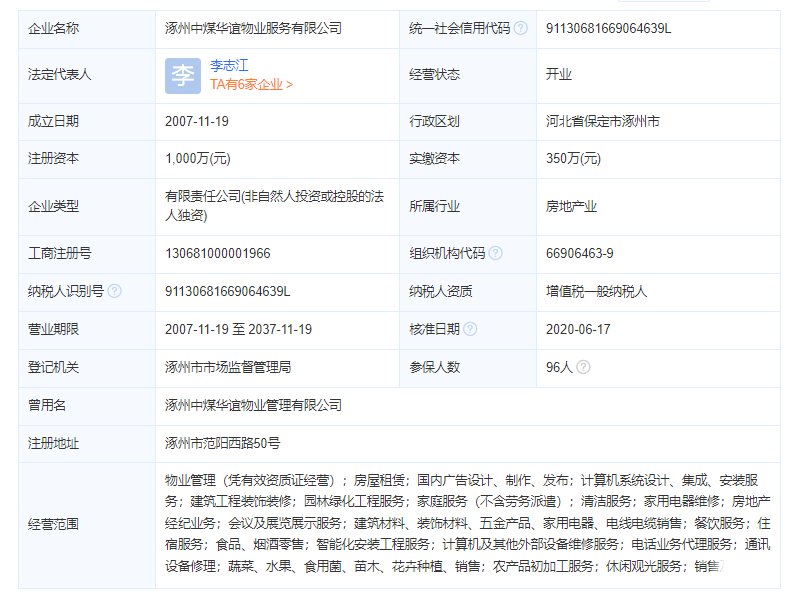Click insured count 96人
The width and height of the screenshot is (800, 600).
559,367
